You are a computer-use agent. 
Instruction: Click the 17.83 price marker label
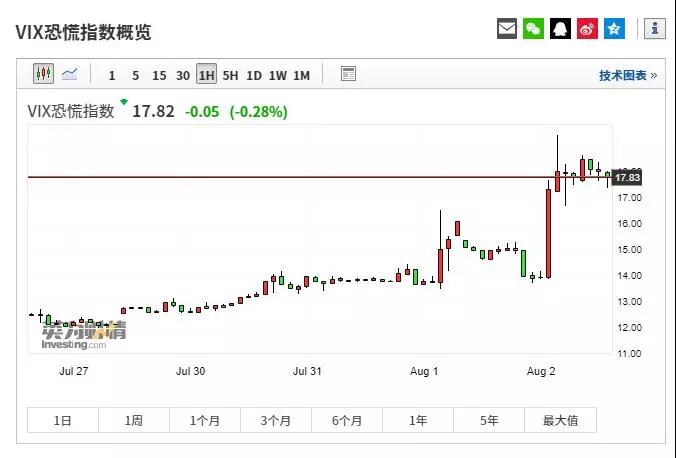[x=627, y=177]
